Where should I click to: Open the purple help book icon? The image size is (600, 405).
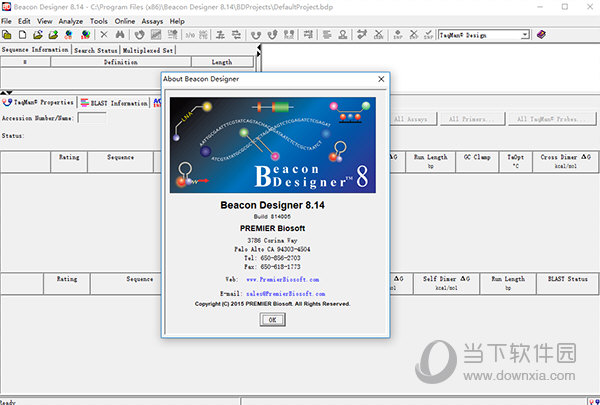tap(541, 35)
